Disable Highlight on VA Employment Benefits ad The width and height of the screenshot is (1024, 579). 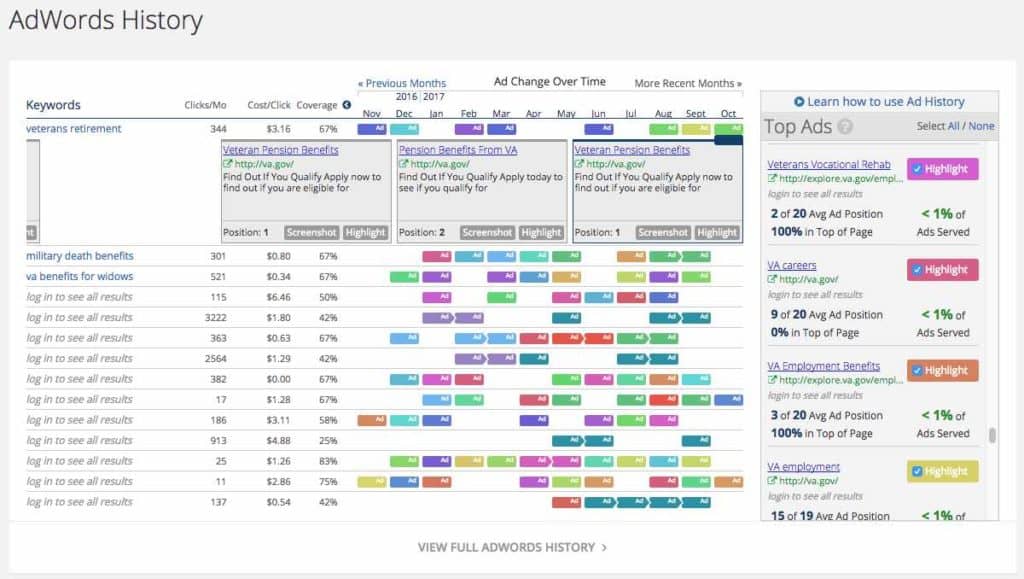[916, 370]
